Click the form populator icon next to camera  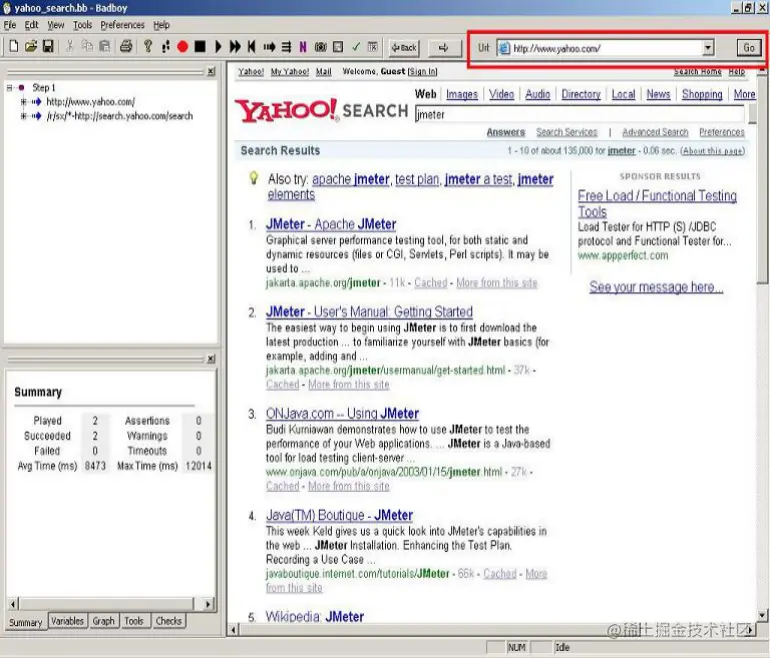[338, 47]
